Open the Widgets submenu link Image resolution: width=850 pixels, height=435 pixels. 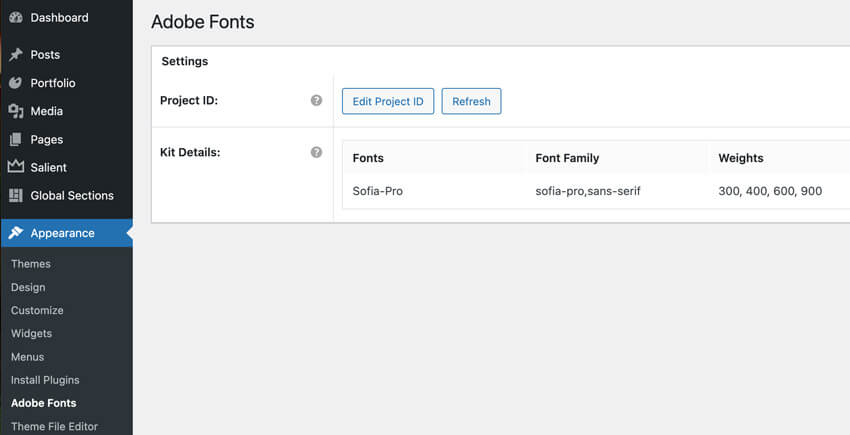click(31, 333)
